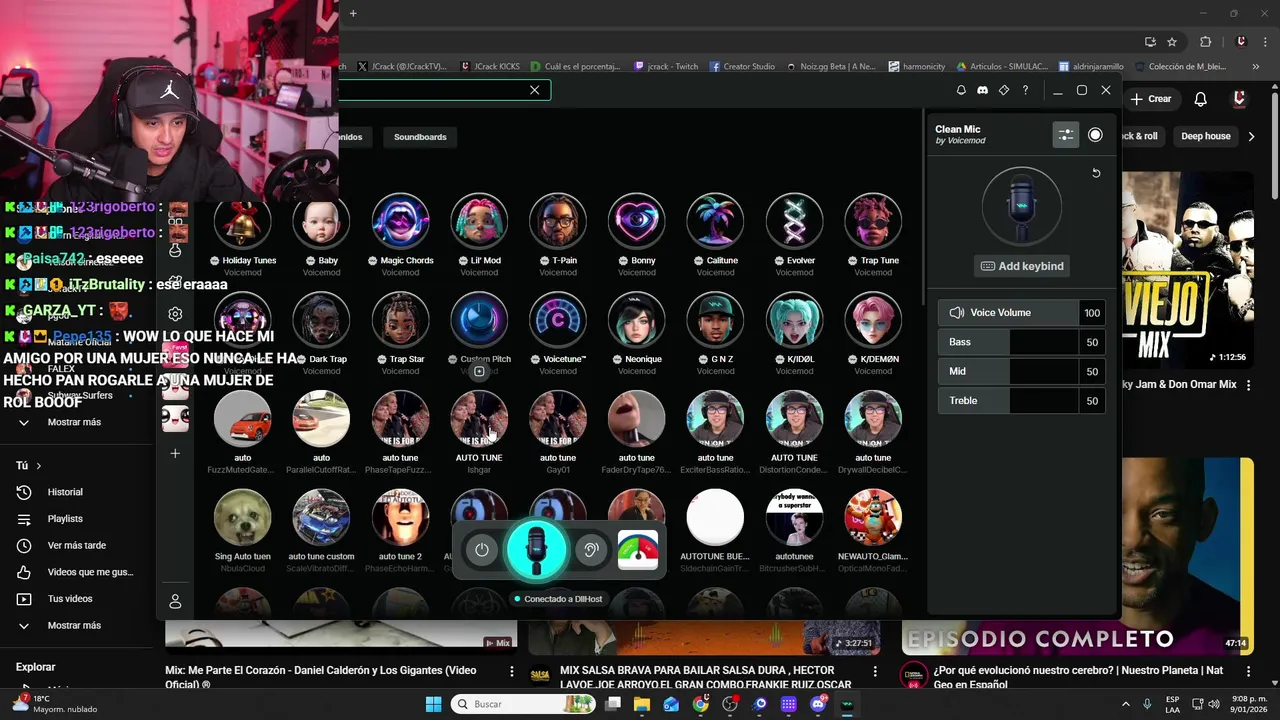Open the Windows Start menu
Viewport: 1280px width, 720px height.
[x=433, y=704]
